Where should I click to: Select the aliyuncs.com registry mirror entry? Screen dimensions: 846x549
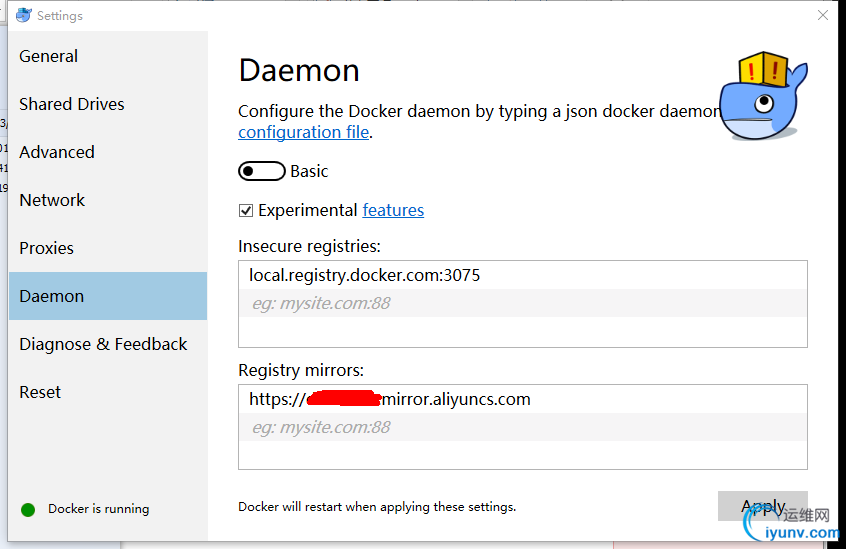click(523, 400)
